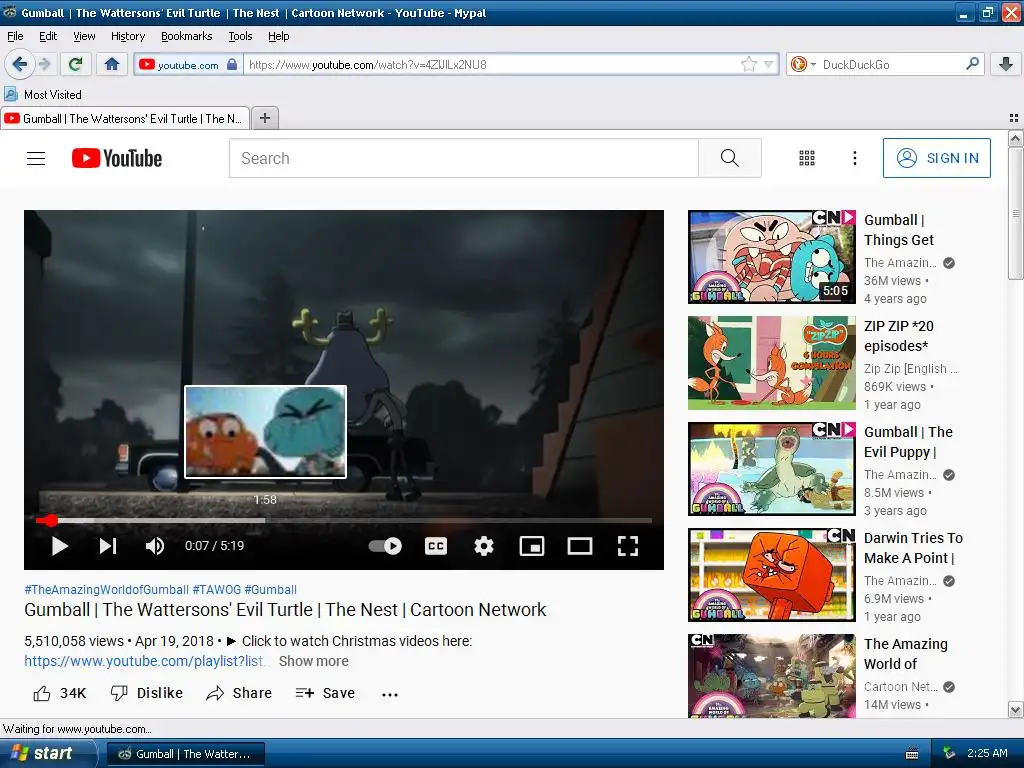Open YouTube settings three-dot menu

[854, 158]
